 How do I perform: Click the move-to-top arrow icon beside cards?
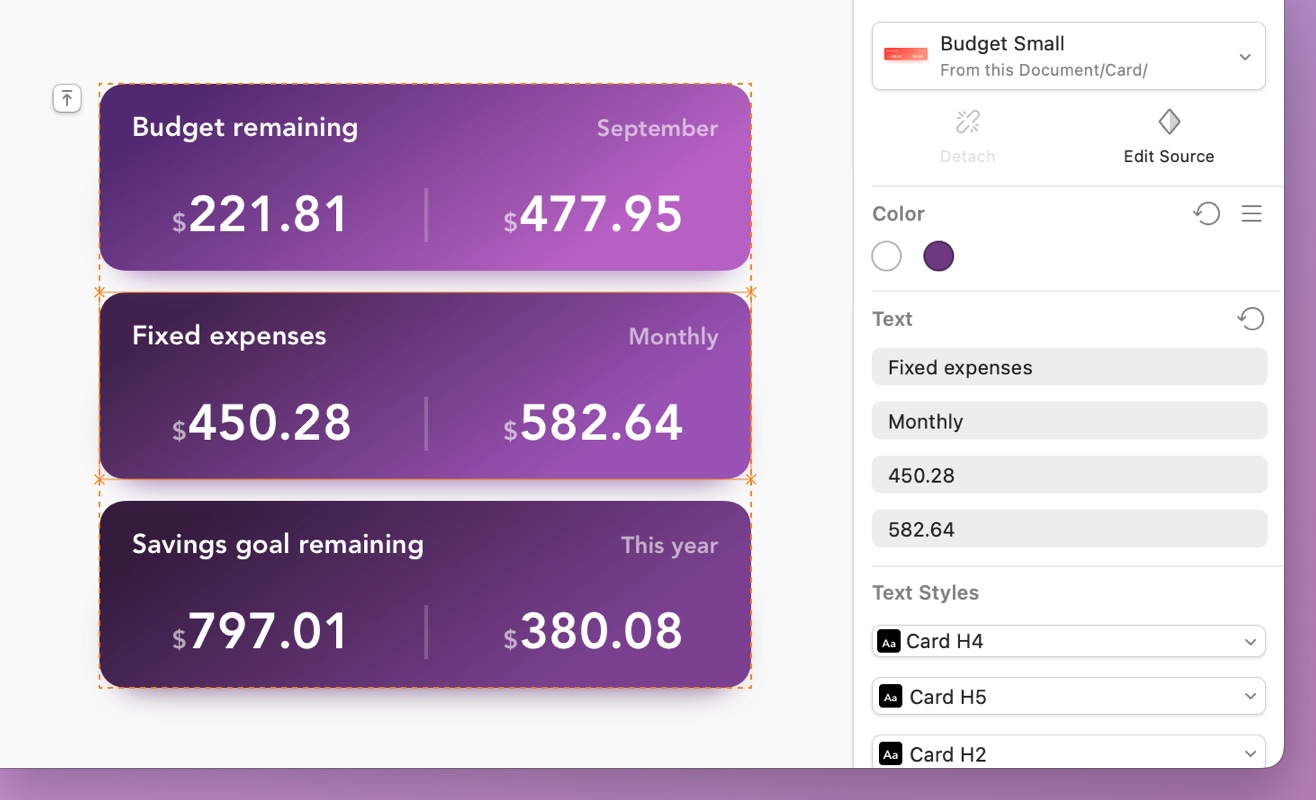[x=67, y=98]
